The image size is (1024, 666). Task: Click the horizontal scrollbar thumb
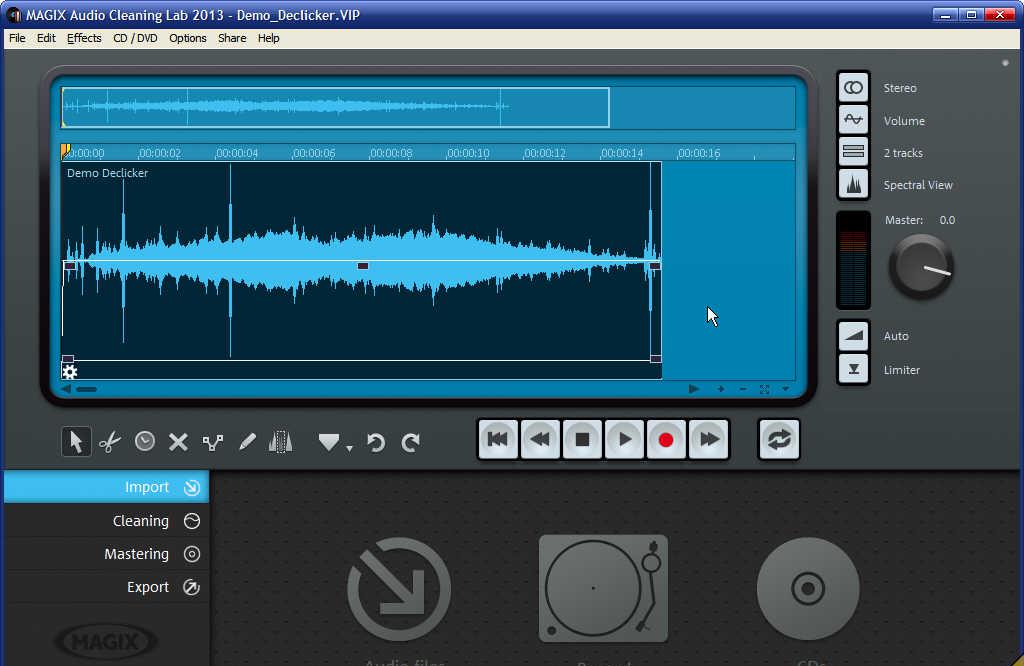click(86, 389)
